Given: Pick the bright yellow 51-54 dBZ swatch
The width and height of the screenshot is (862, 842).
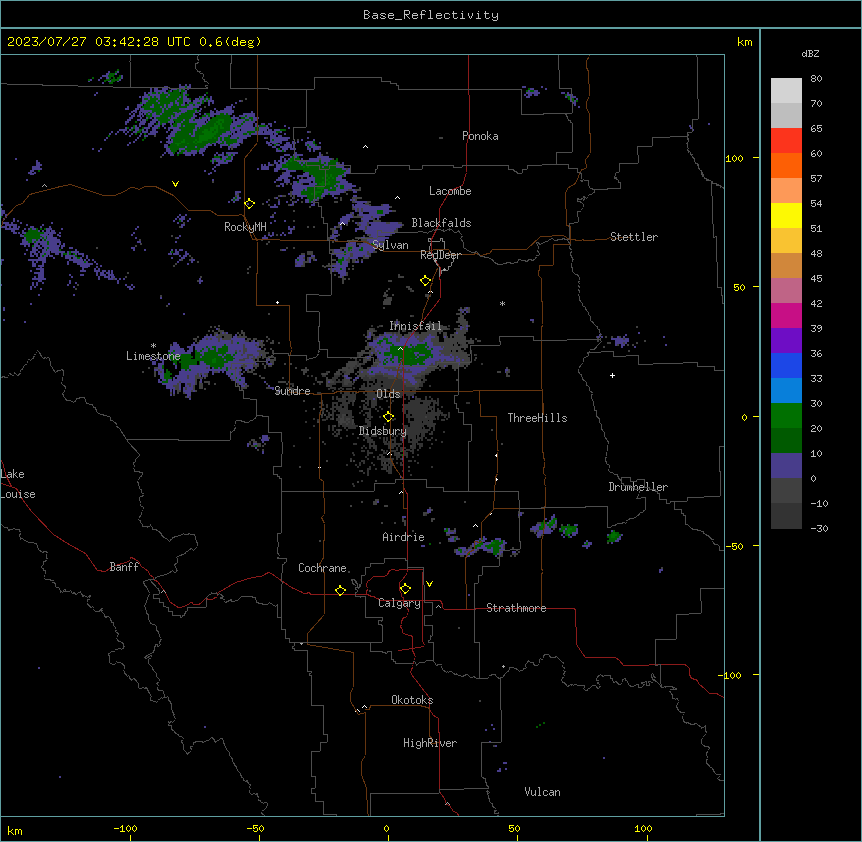Looking at the screenshot, I should tap(786, 215).
